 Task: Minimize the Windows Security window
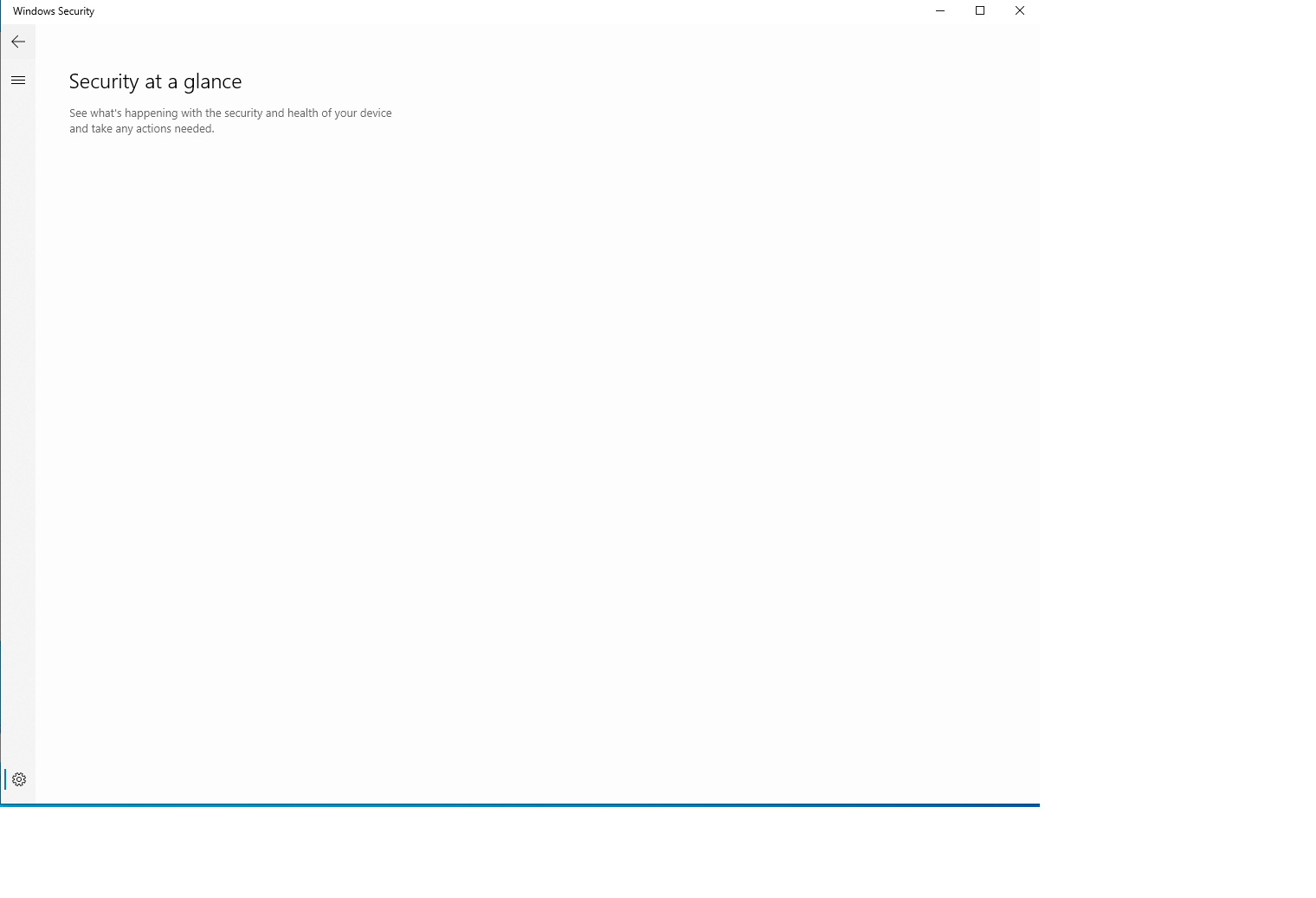[x=940, y=11]
